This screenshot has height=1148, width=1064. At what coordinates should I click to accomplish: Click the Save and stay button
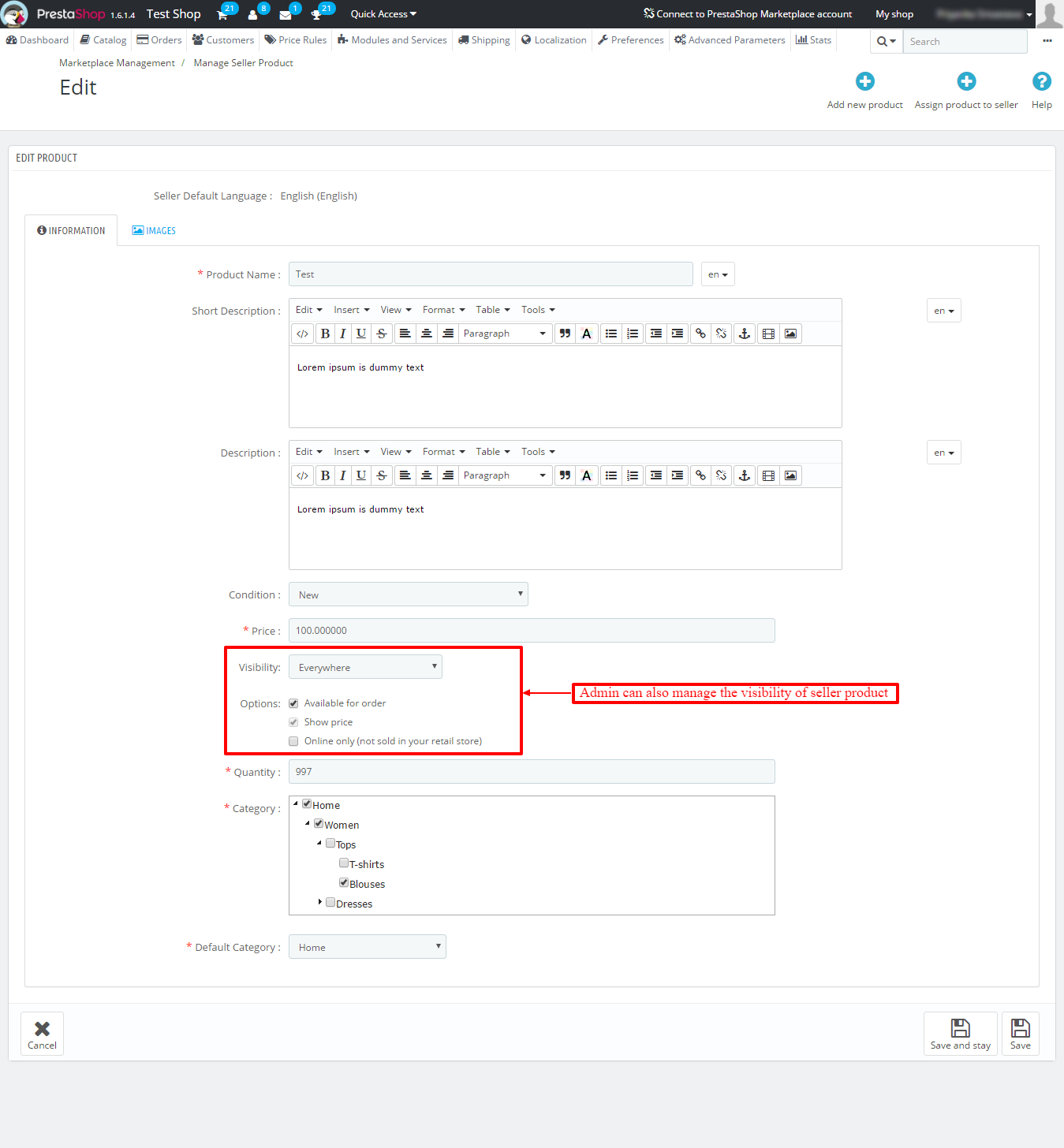point(960,1034)
